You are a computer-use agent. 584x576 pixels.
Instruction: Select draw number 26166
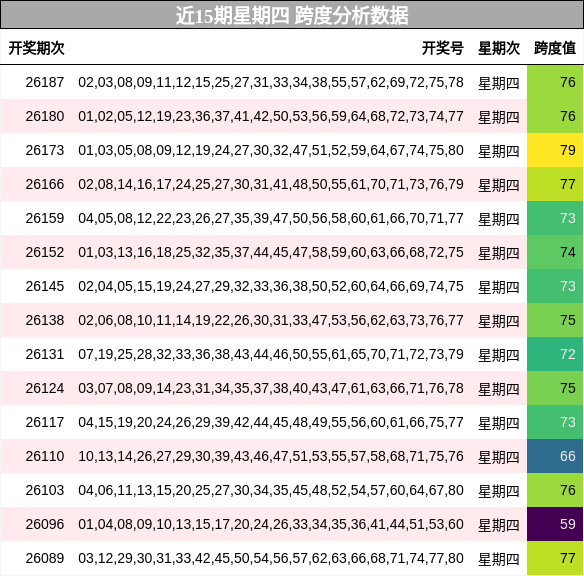pyautogui.click(x=45, y=184)
